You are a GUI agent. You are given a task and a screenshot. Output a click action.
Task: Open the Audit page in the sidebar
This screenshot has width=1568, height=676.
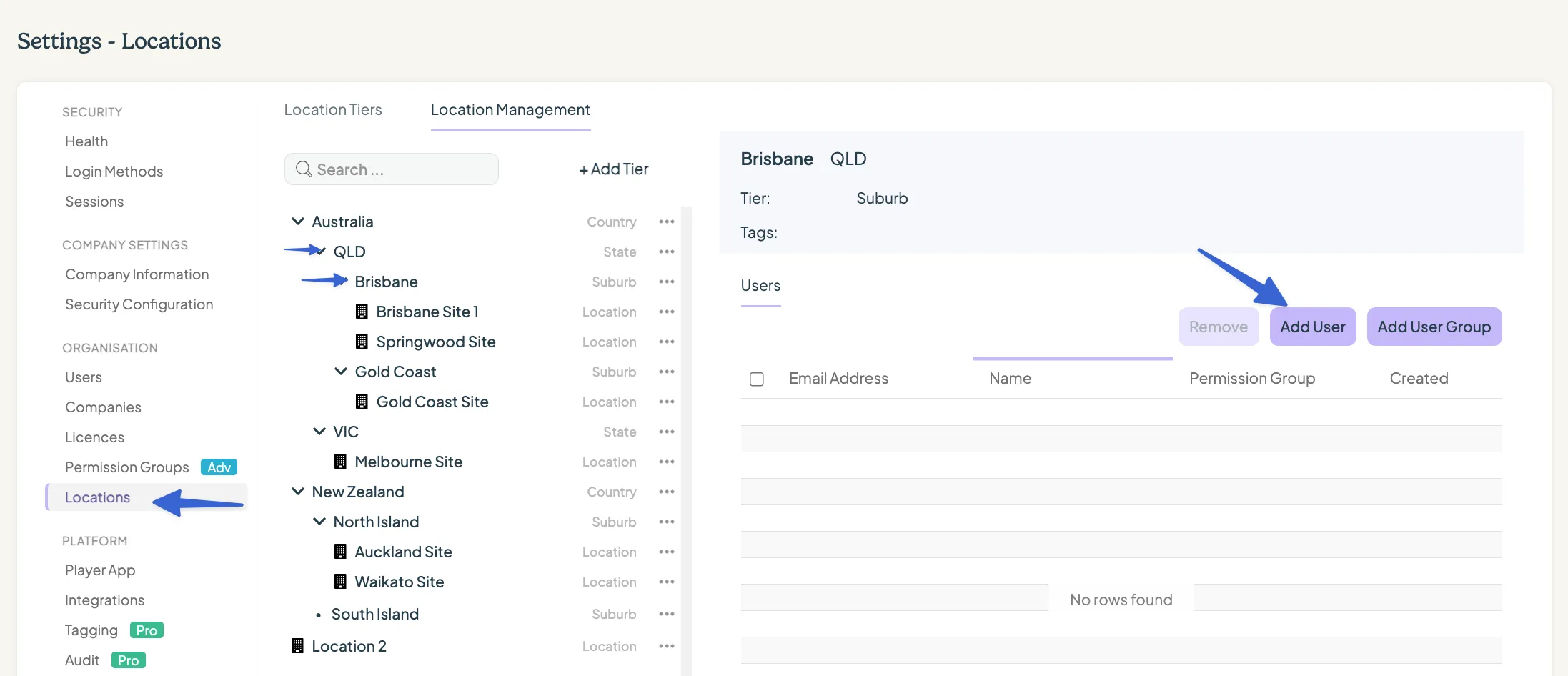pyautogui.click(x=82, y=660)
